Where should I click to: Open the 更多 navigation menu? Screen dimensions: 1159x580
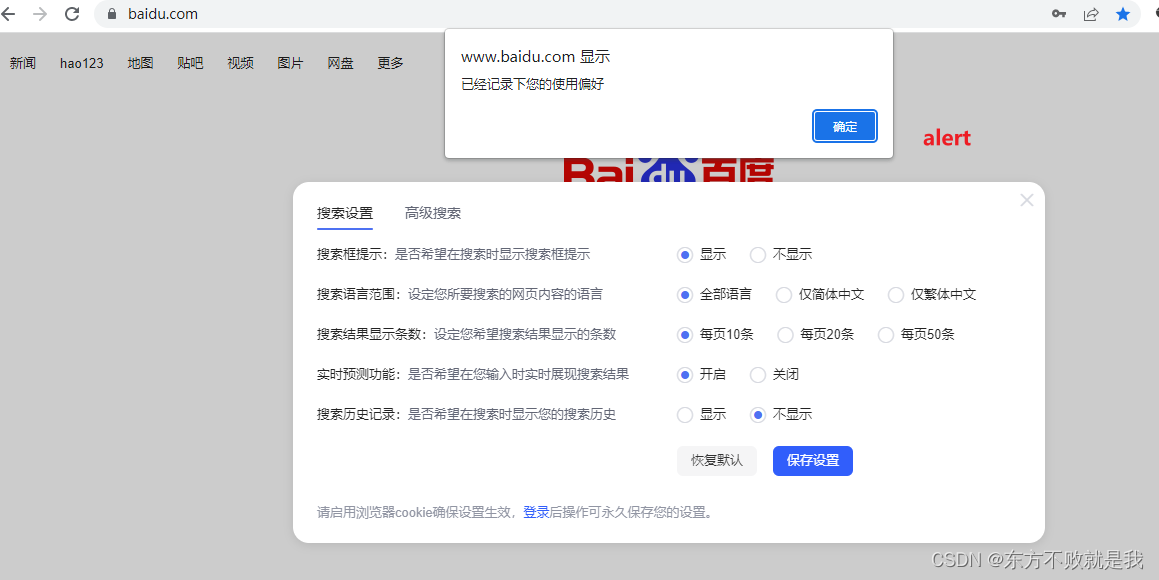pyautogui.click(x=390, y=62)
